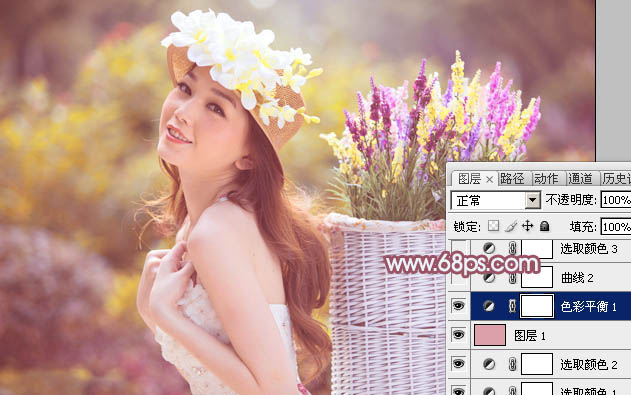Switch to the history tab 历史记录
The height and width of the screenshot is (395, 631).
tap(617, 179)
